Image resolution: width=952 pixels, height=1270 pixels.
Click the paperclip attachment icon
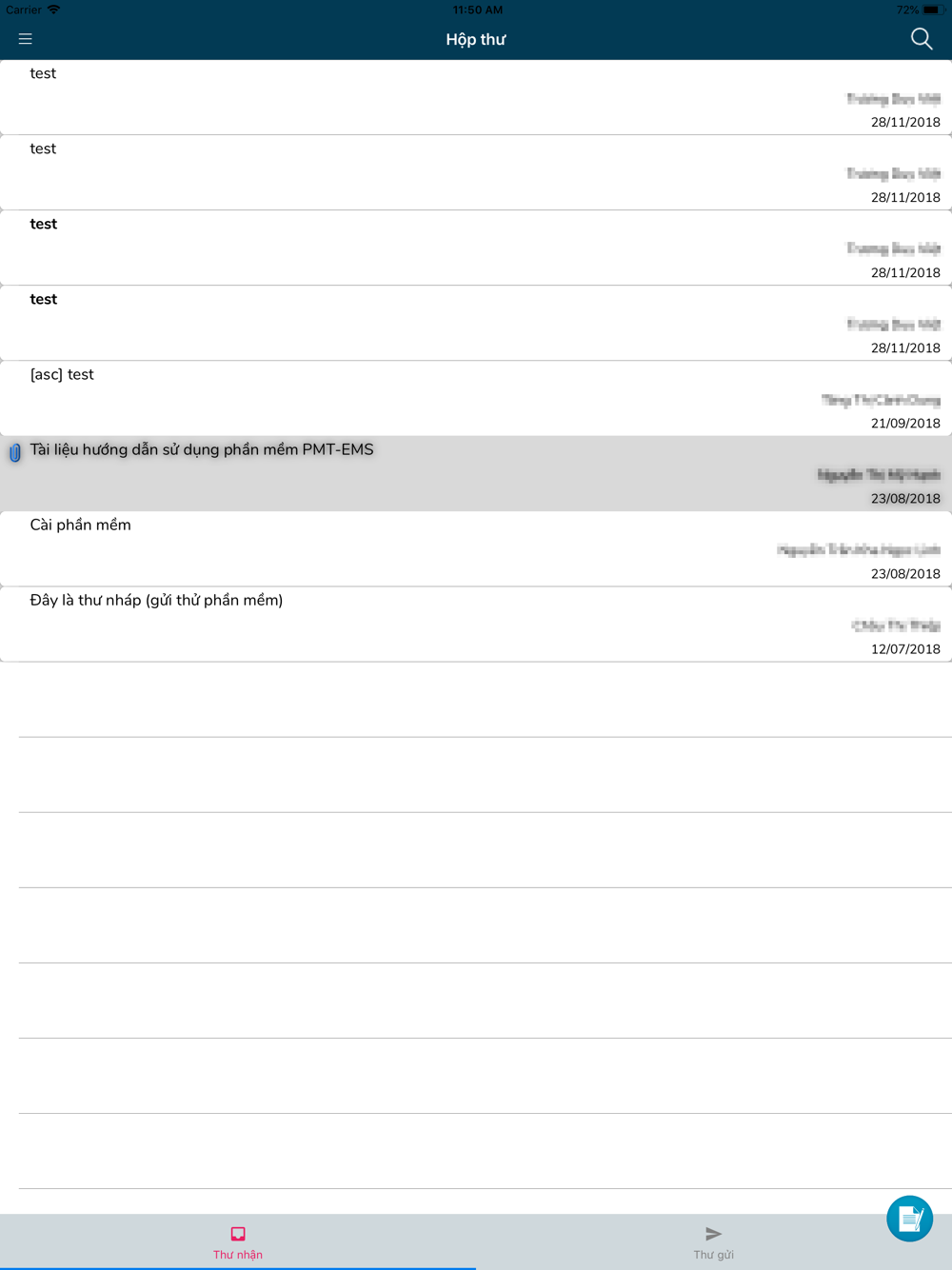click(15, 453)
